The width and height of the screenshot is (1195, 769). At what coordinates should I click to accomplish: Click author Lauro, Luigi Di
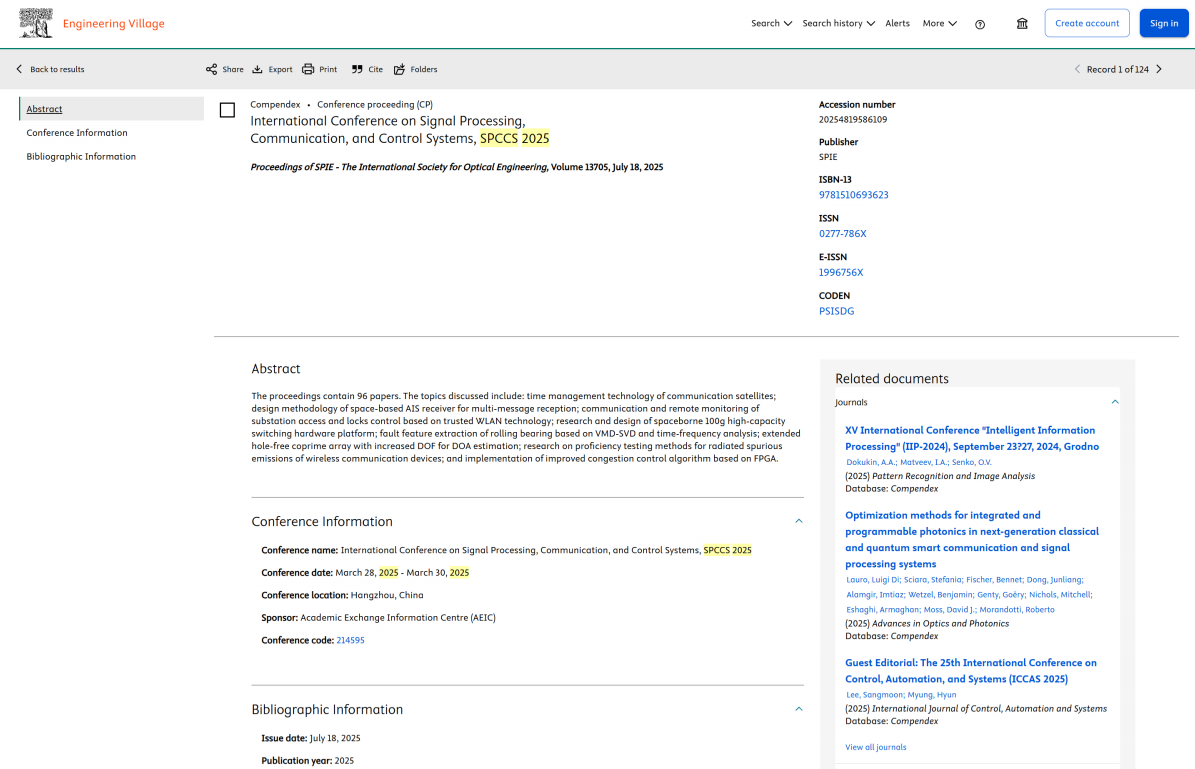pos(873,579)
